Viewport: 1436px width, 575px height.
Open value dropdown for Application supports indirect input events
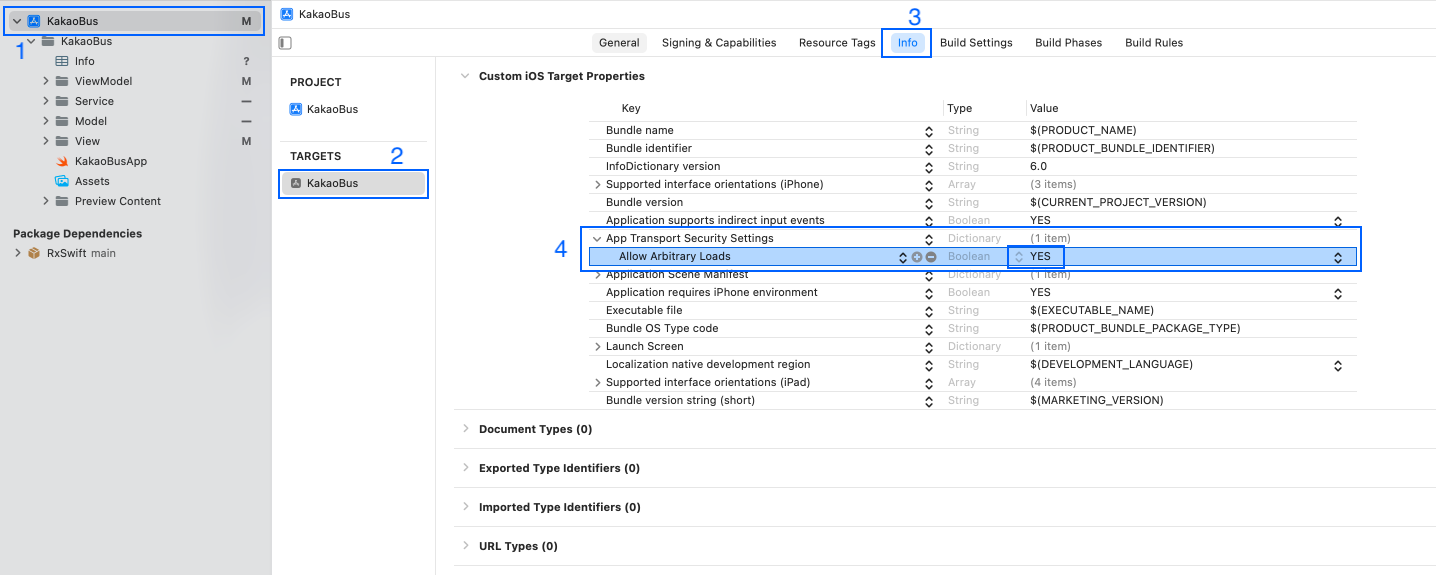1337,221
